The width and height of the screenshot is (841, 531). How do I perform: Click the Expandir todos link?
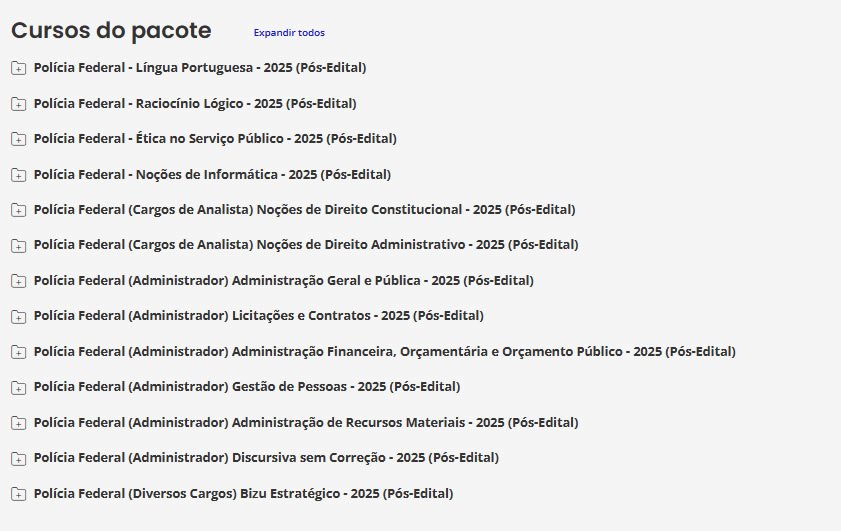[x=289, y=33]
